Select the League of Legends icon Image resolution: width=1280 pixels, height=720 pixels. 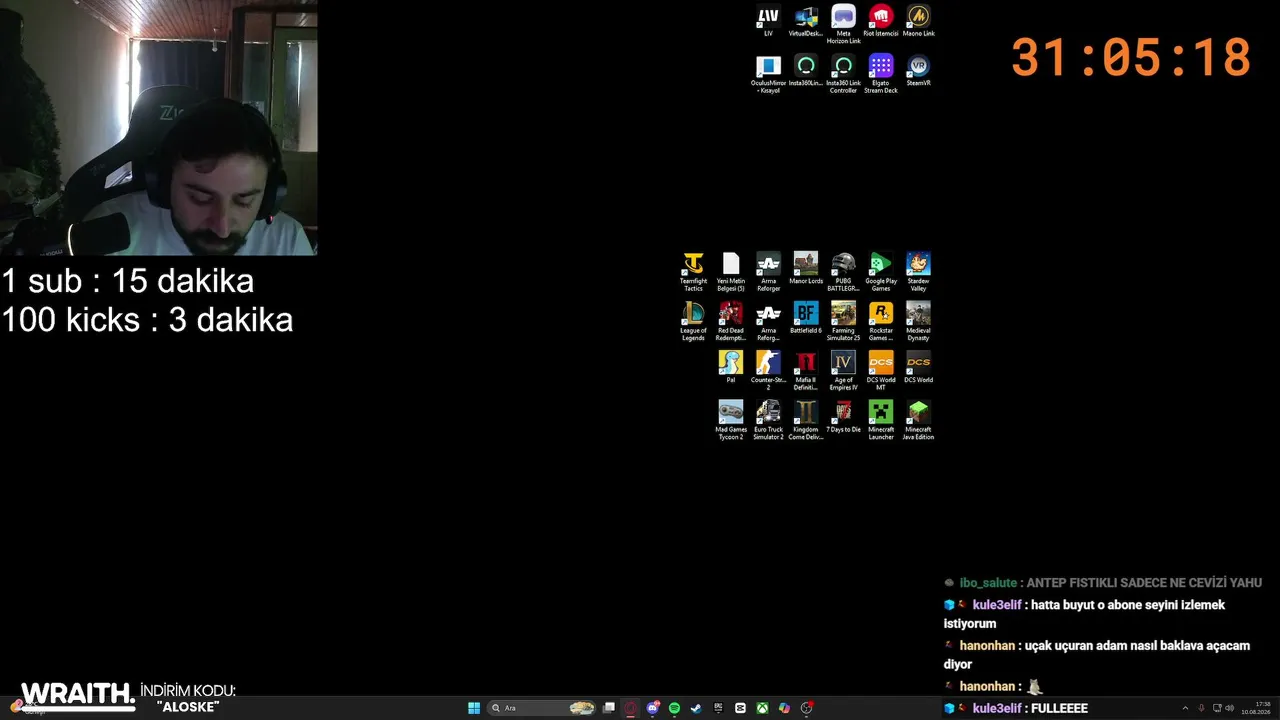point(693,321)
